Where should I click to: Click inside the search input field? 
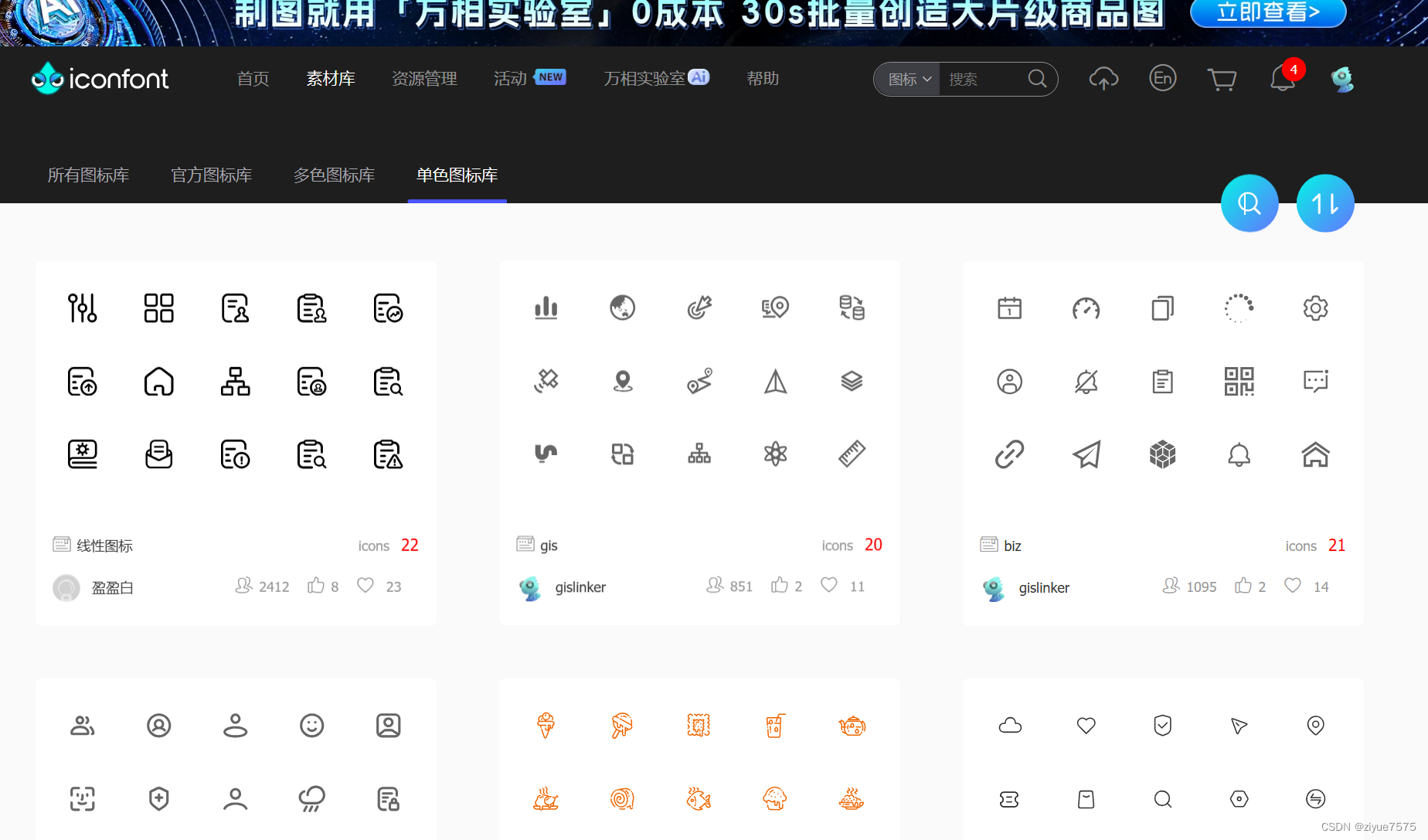tap(981, 79)
